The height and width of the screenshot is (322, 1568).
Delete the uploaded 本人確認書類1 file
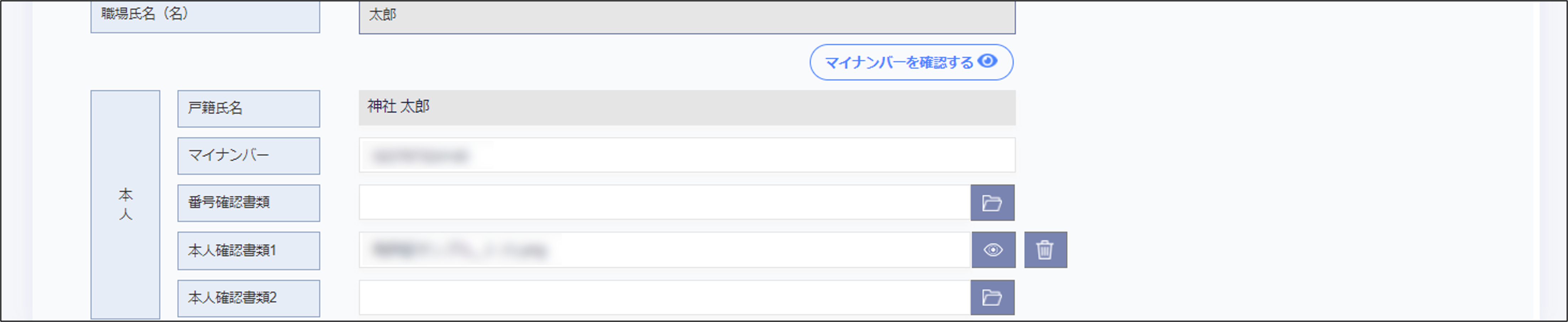click(x=1044, y=249)
